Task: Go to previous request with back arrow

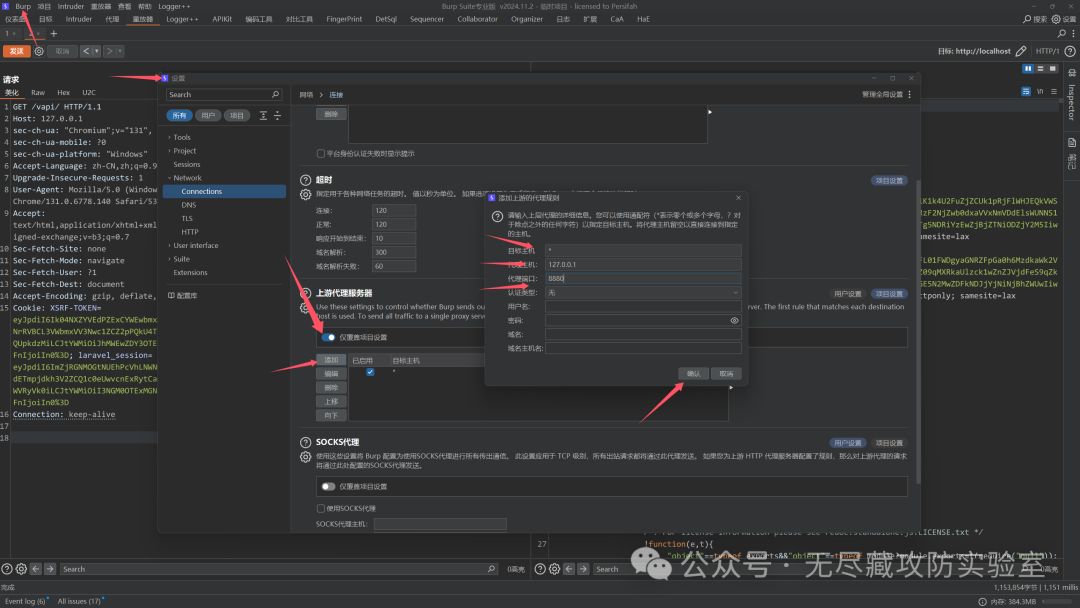Action: (x=86, y=51)
